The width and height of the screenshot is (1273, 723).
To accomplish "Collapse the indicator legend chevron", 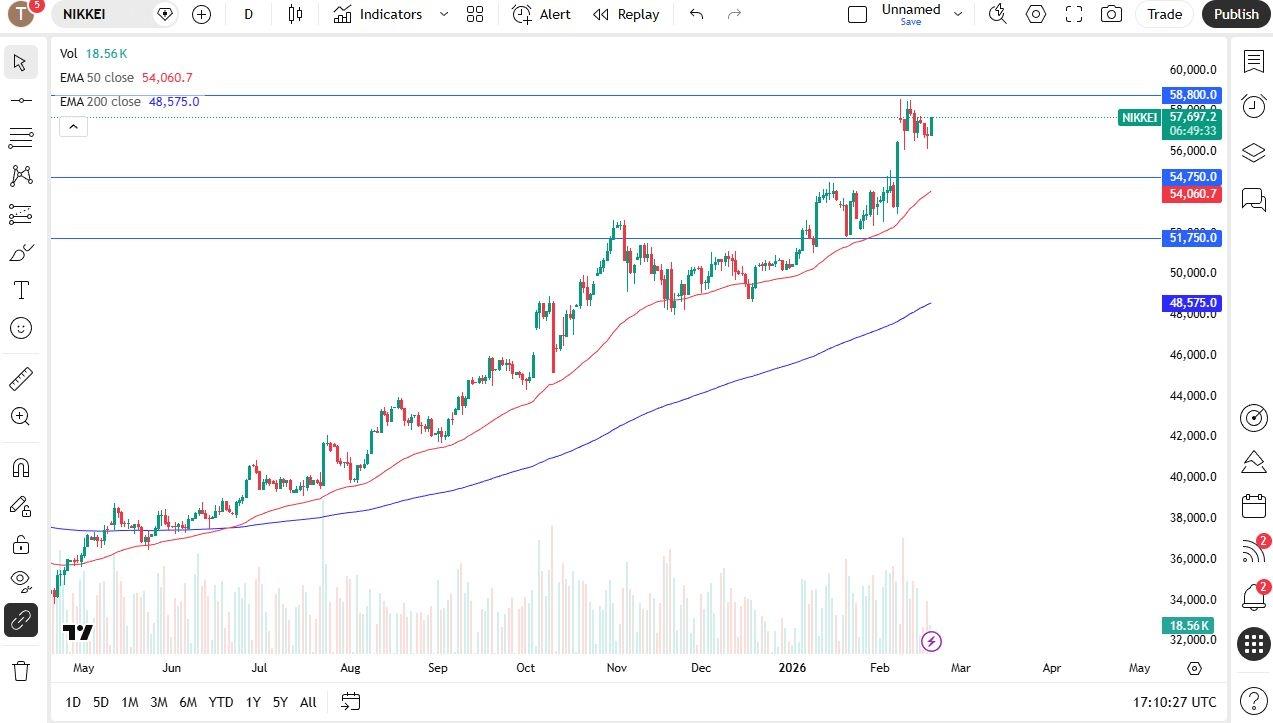I will (73, 126).
